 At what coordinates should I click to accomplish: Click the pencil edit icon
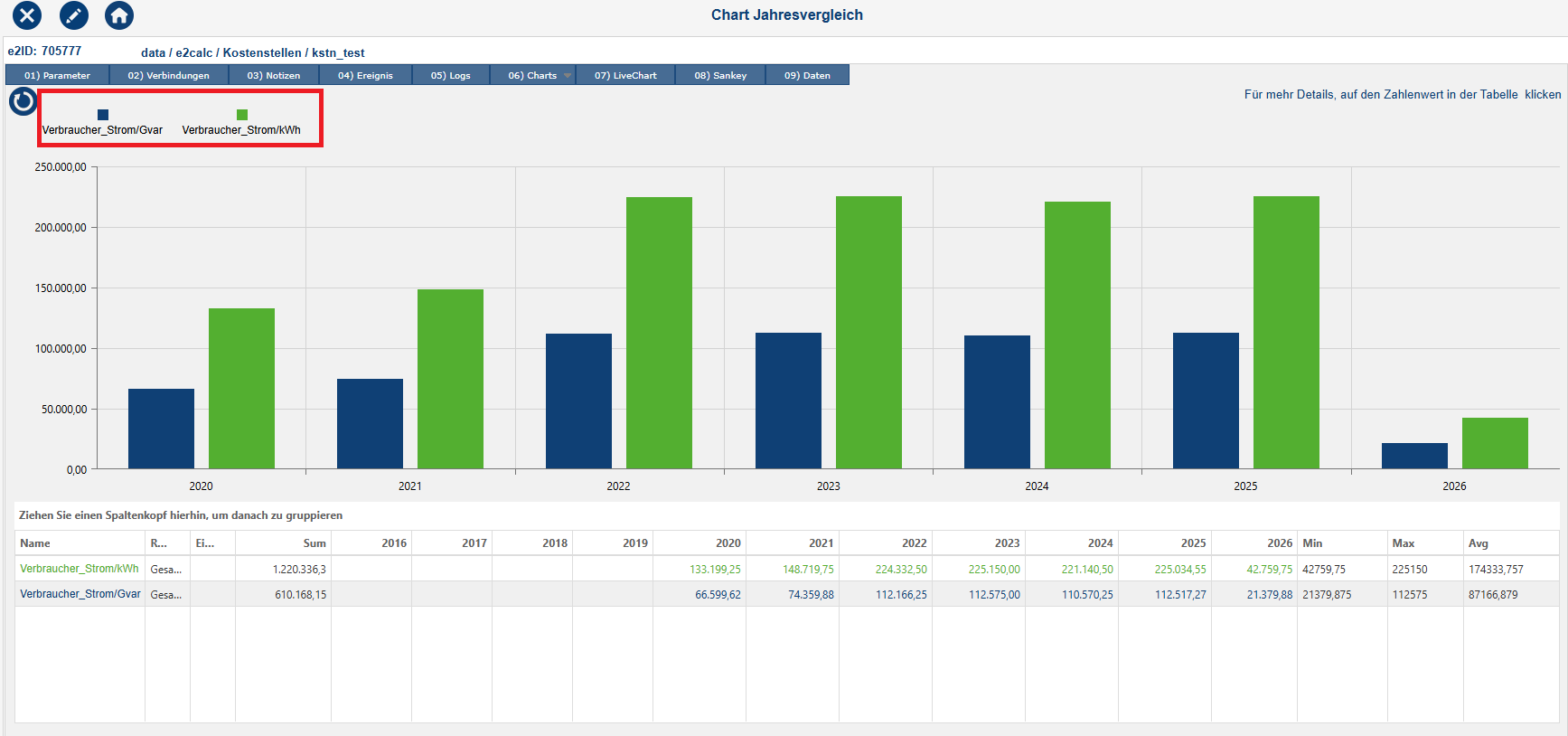pos(73,15)
